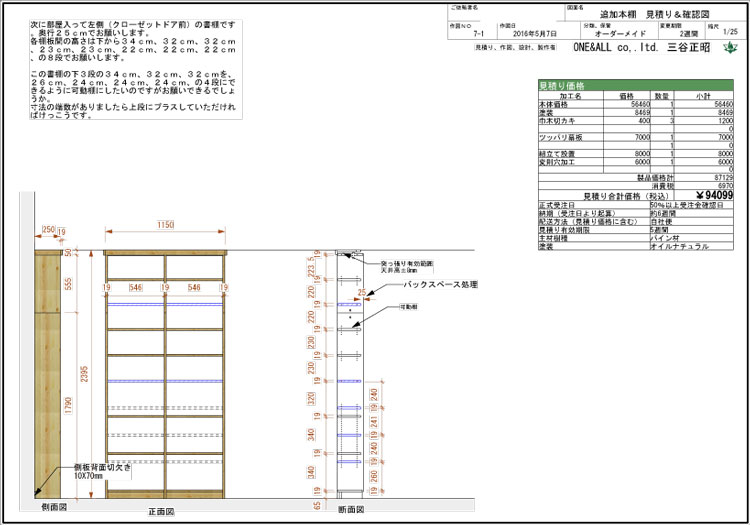Select the drawing number '7-1'

click(478, 33)
